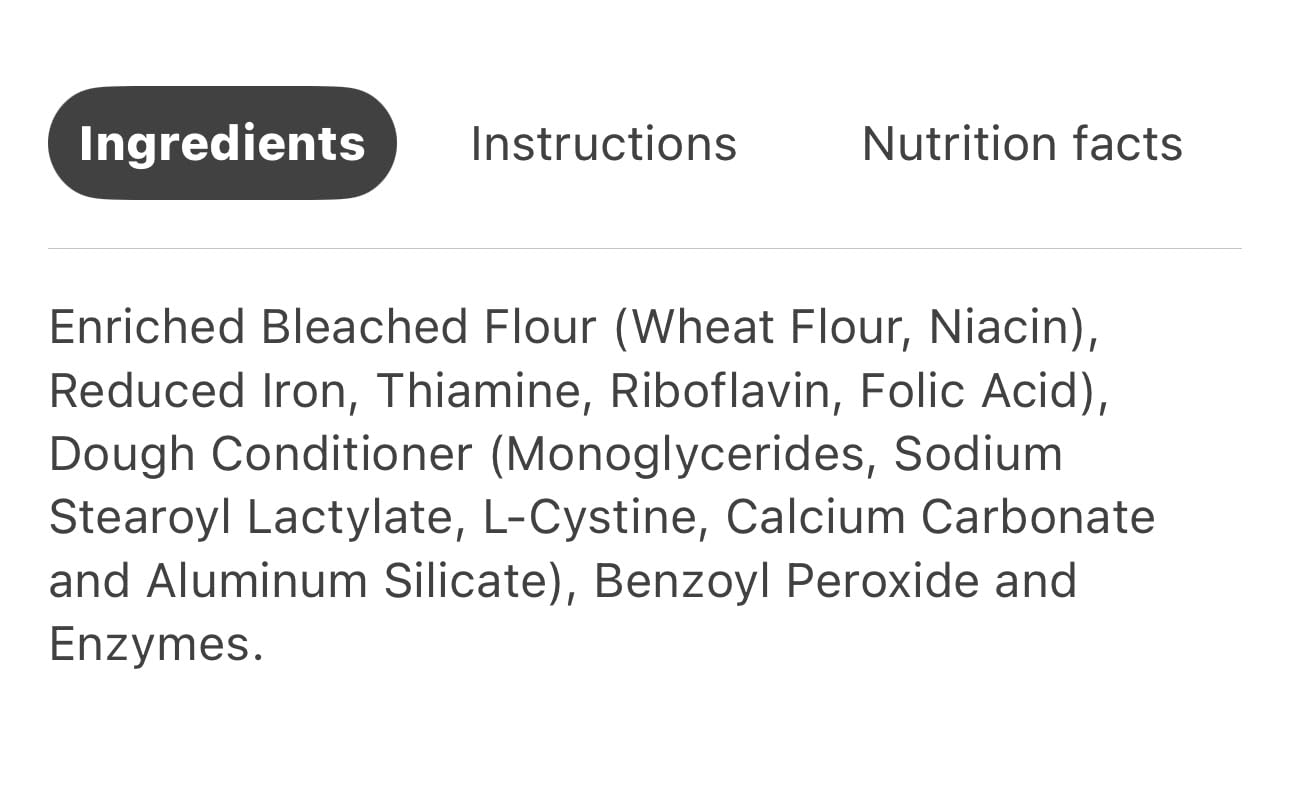Click the divider line below the tabs
The height and width of the screenshot is (808, 1290).
click(x=644, y=248)
